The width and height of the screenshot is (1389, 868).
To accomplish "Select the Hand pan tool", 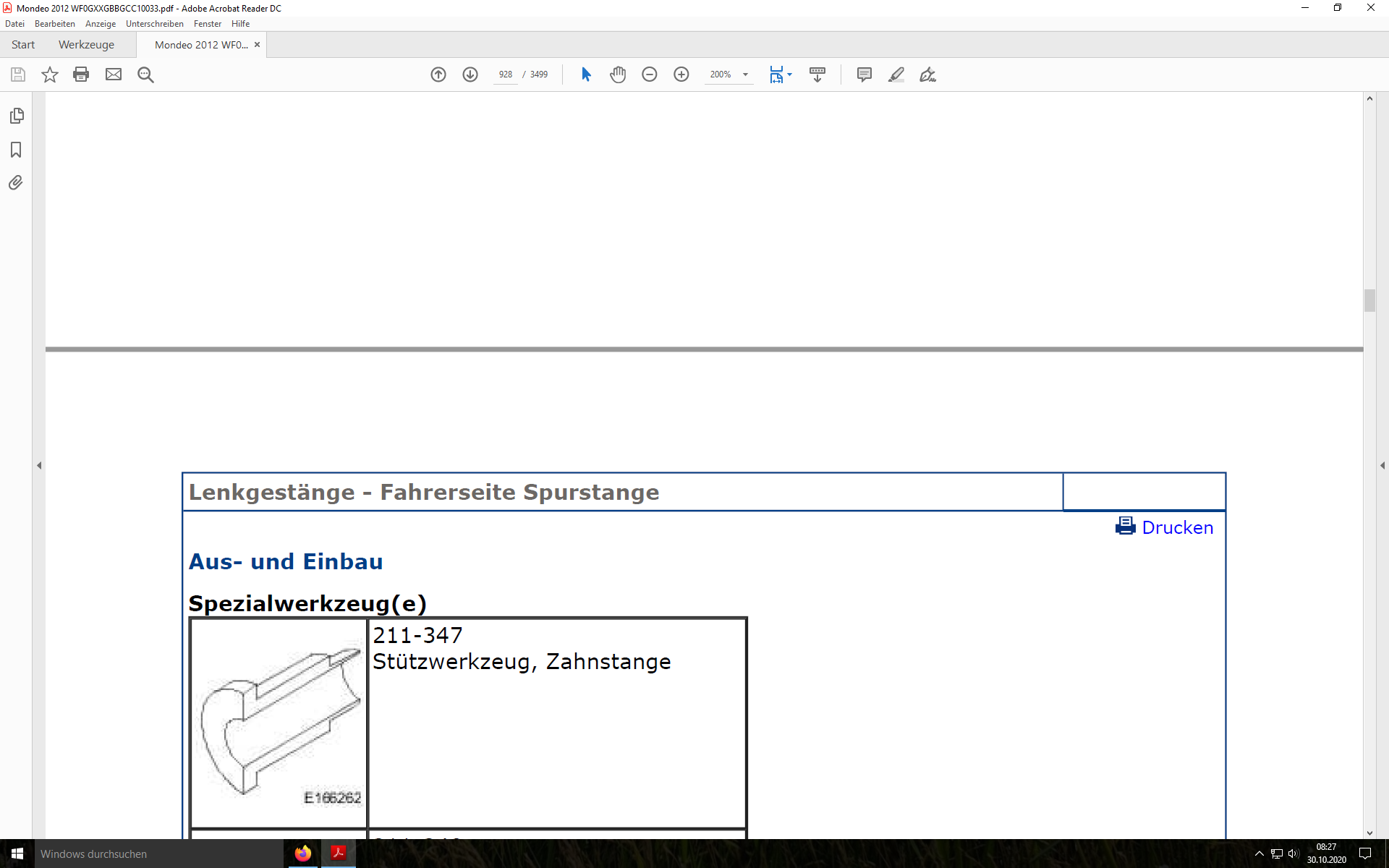I will tap(618, 75).
